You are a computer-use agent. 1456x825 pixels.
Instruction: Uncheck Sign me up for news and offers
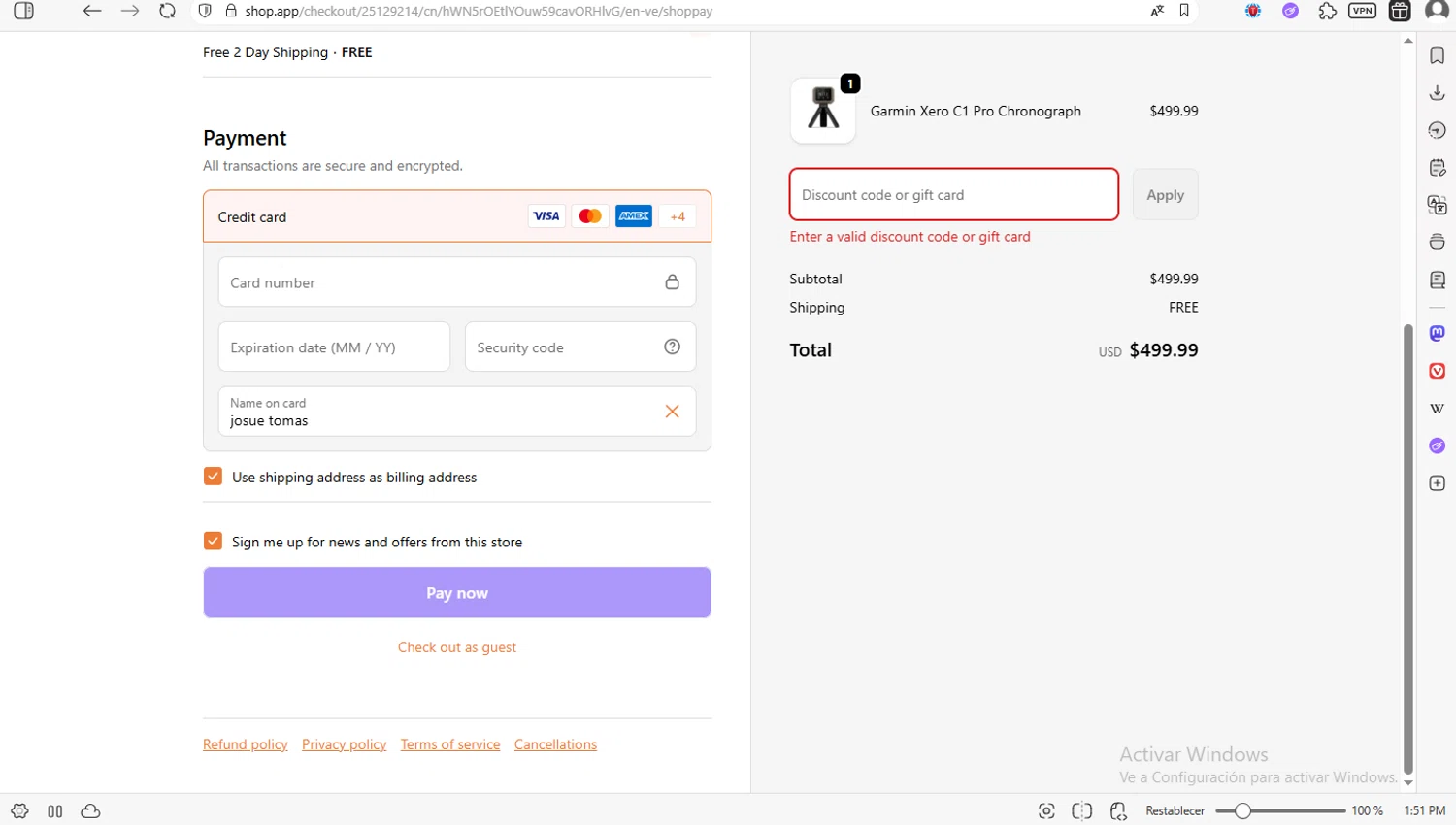(x=213, y=542)
